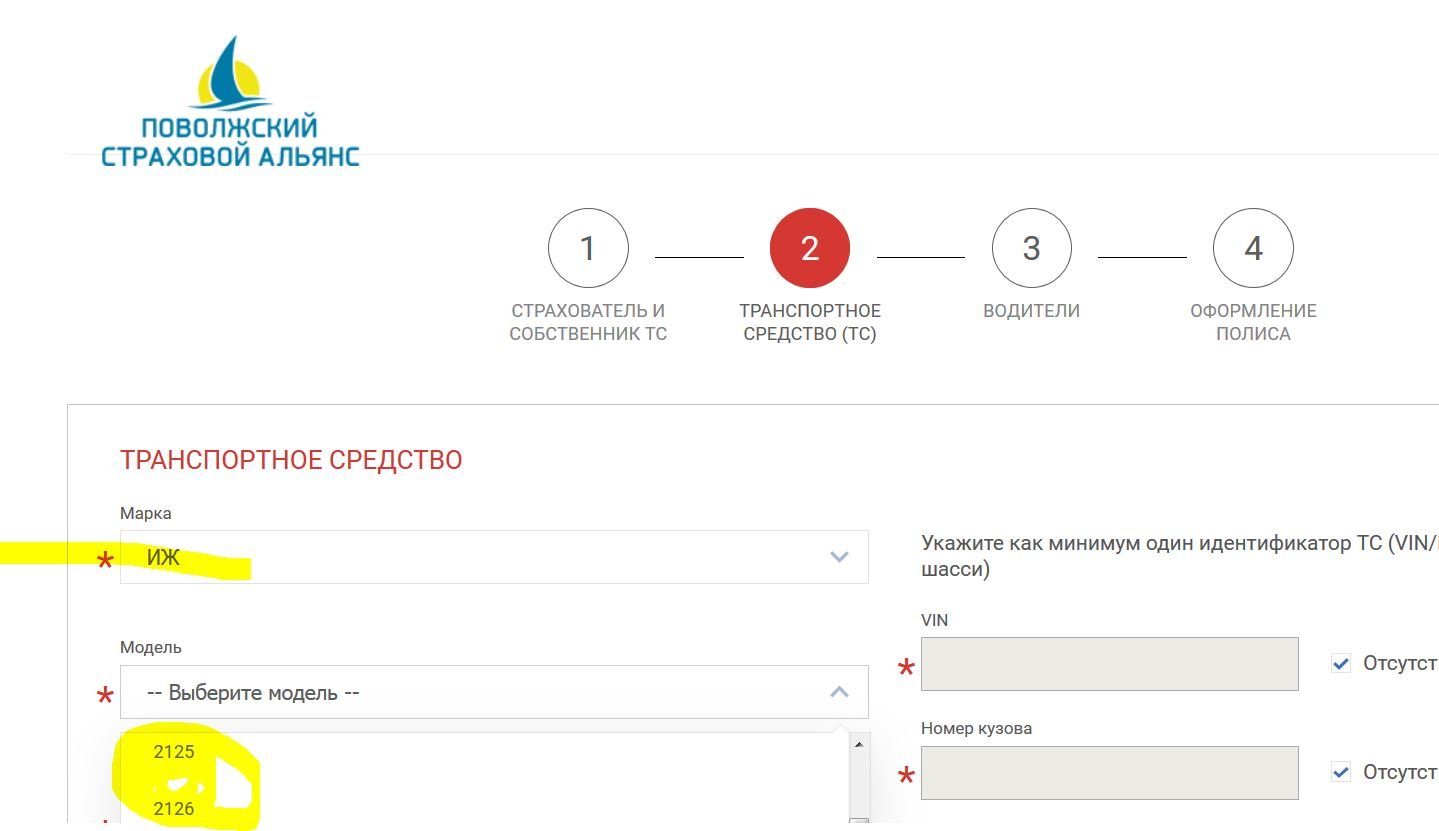Screen dimensions: 1439x831
Task: Choose model 2125 from the list
Action: click(x=174, y=752)
